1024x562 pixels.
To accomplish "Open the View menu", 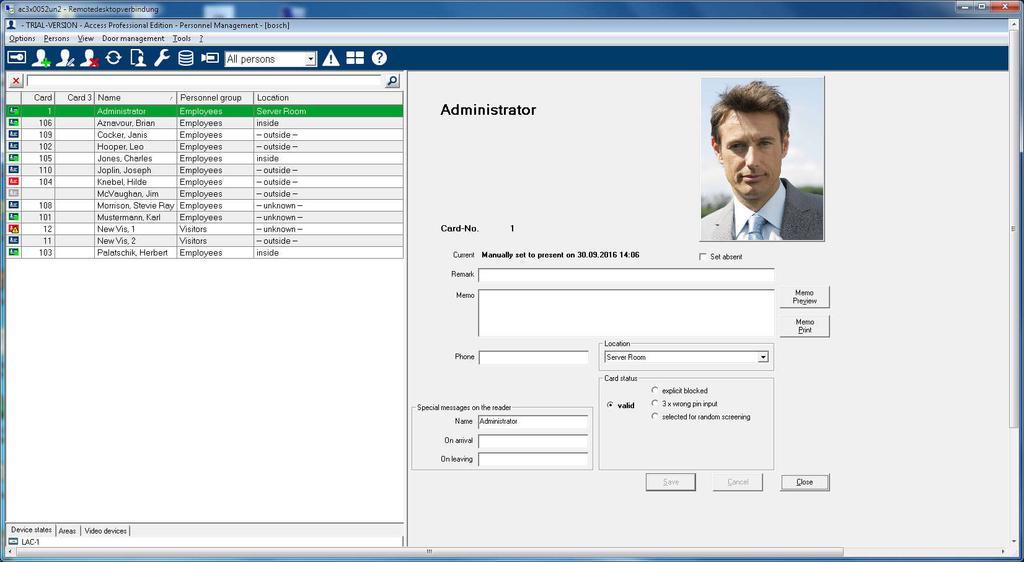I will (x=86, y=39).
